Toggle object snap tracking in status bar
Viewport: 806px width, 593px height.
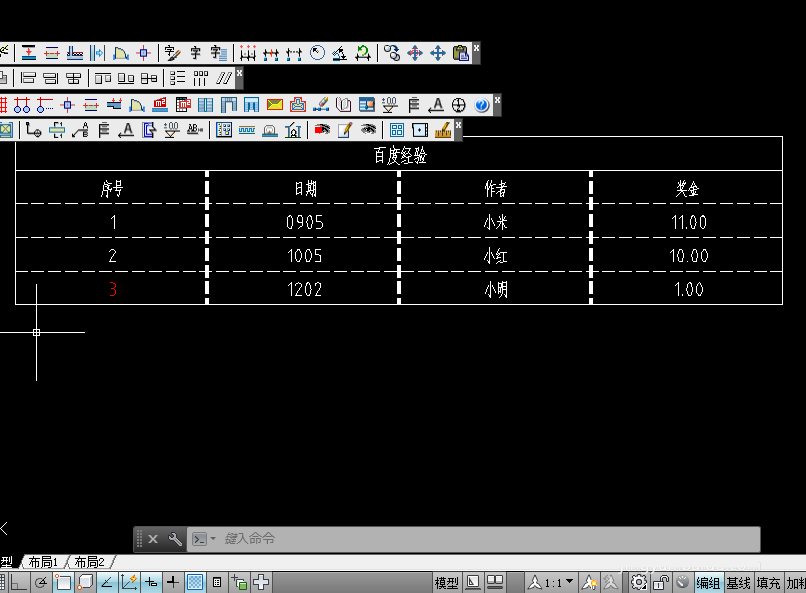[x=107, y=582]
